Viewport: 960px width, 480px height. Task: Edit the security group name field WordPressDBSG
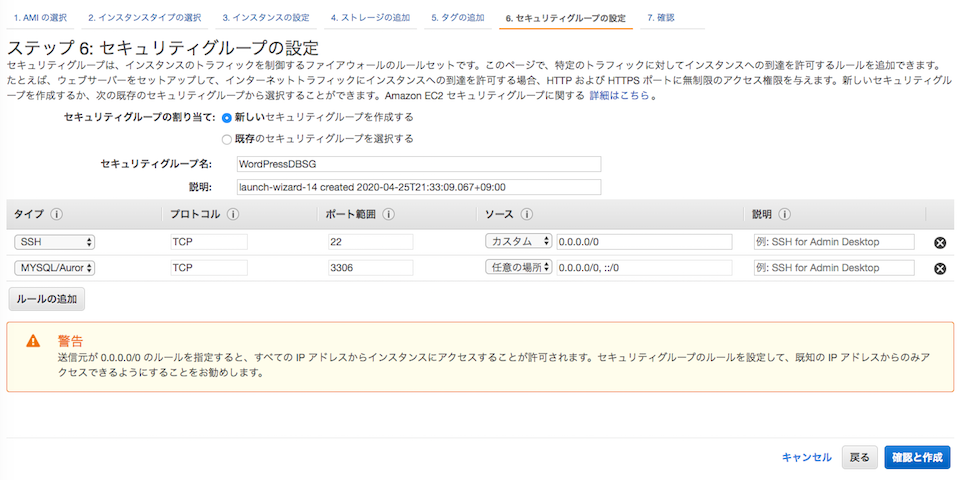pos(419,164)
